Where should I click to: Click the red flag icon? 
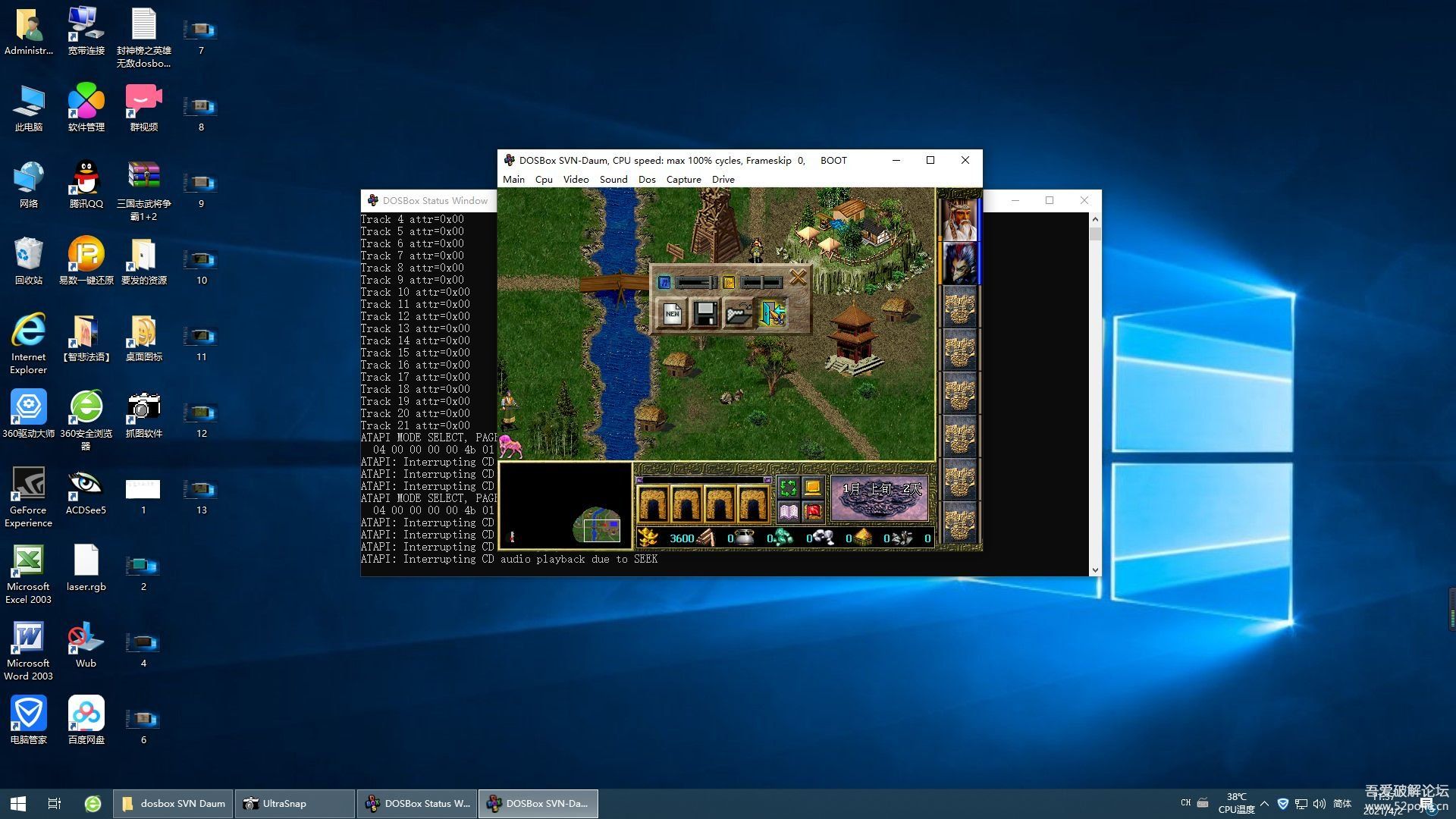pos(812,512)
